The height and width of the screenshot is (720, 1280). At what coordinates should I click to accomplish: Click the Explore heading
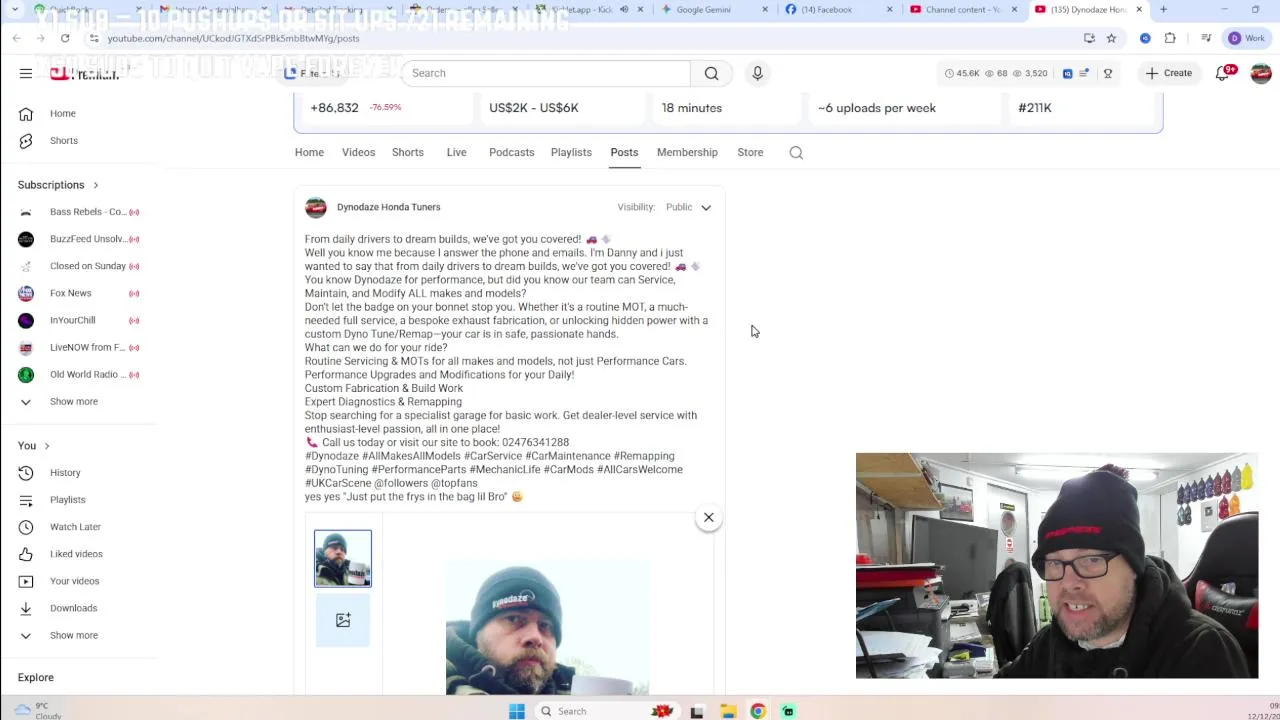pos(36,677)
